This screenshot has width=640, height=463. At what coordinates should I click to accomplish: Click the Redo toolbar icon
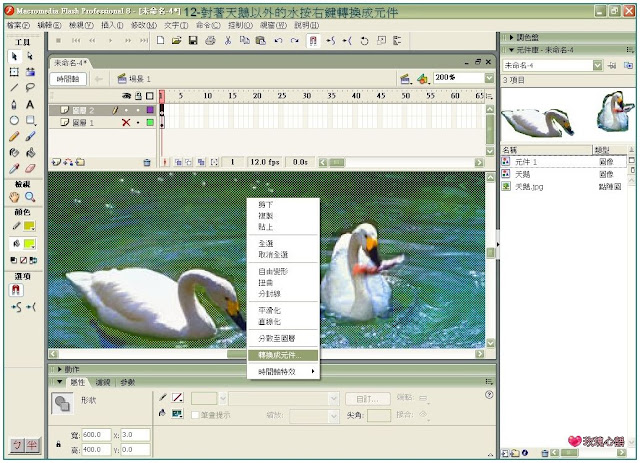coord(295,40)
